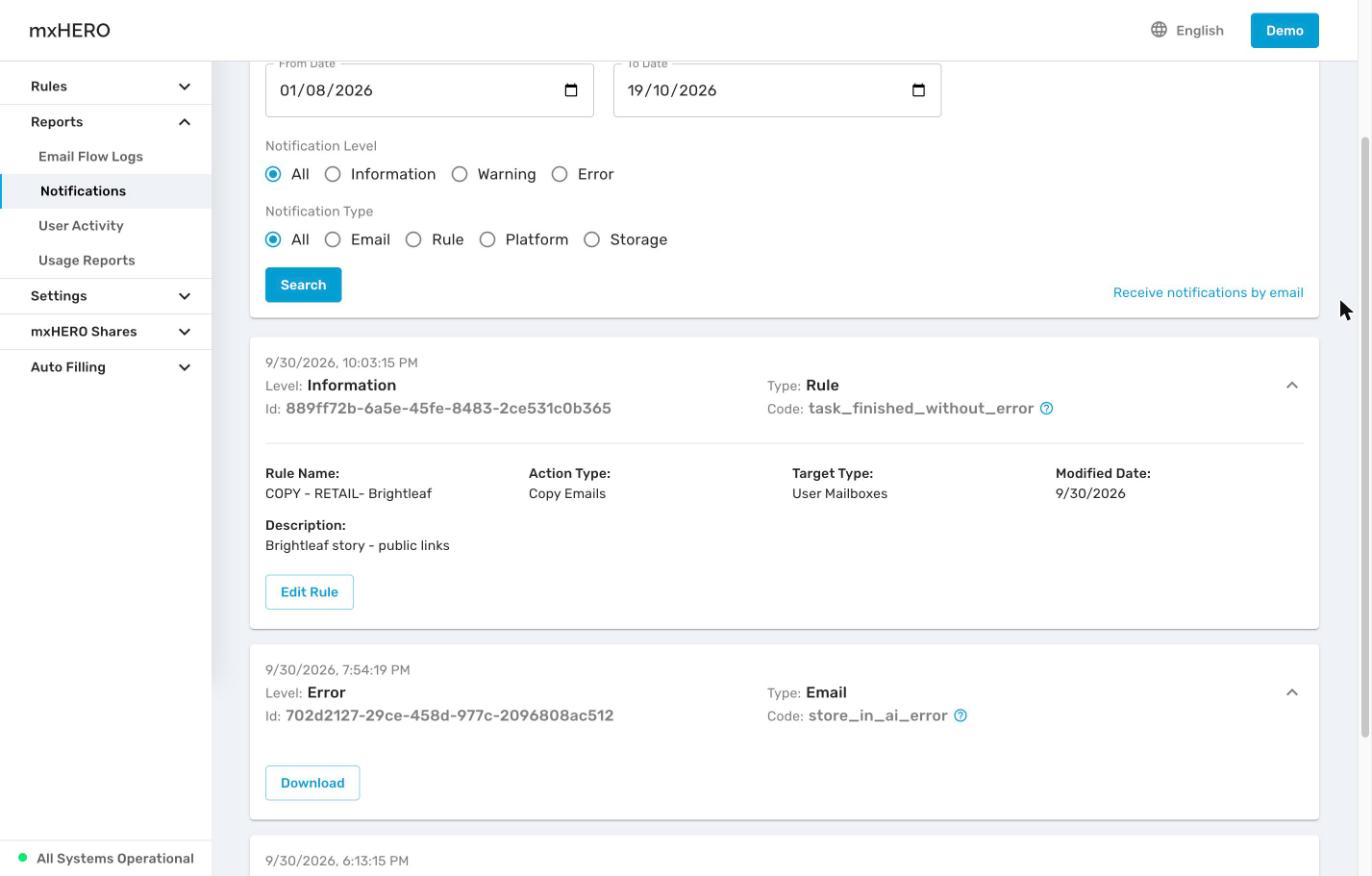Viewport: 1372px width, 876px height.
Task: Collapse the Reports sidebar section
Action: (105, 122)
